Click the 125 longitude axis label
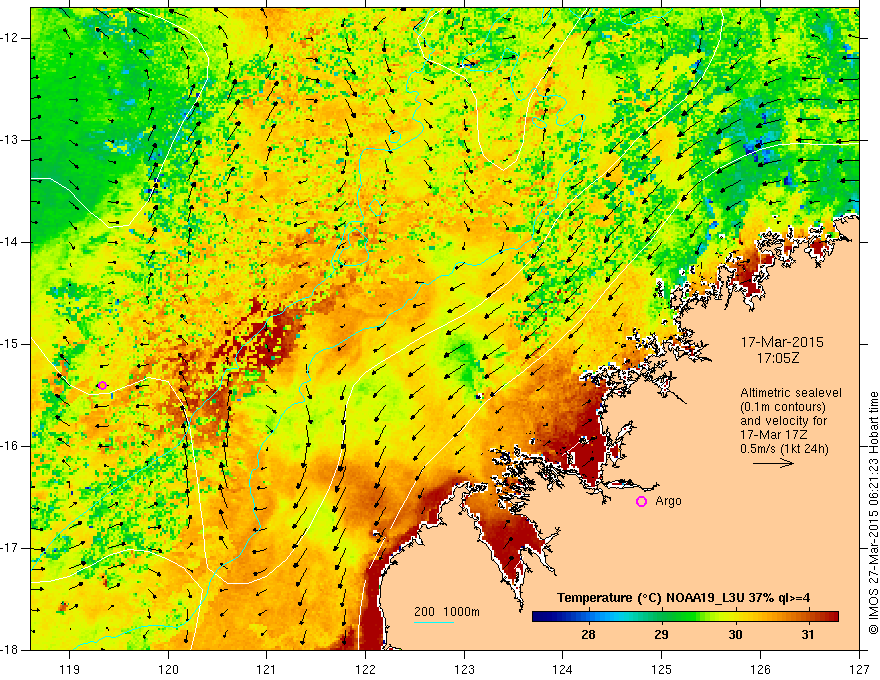 pyautogui.click(x=662, y=670)
